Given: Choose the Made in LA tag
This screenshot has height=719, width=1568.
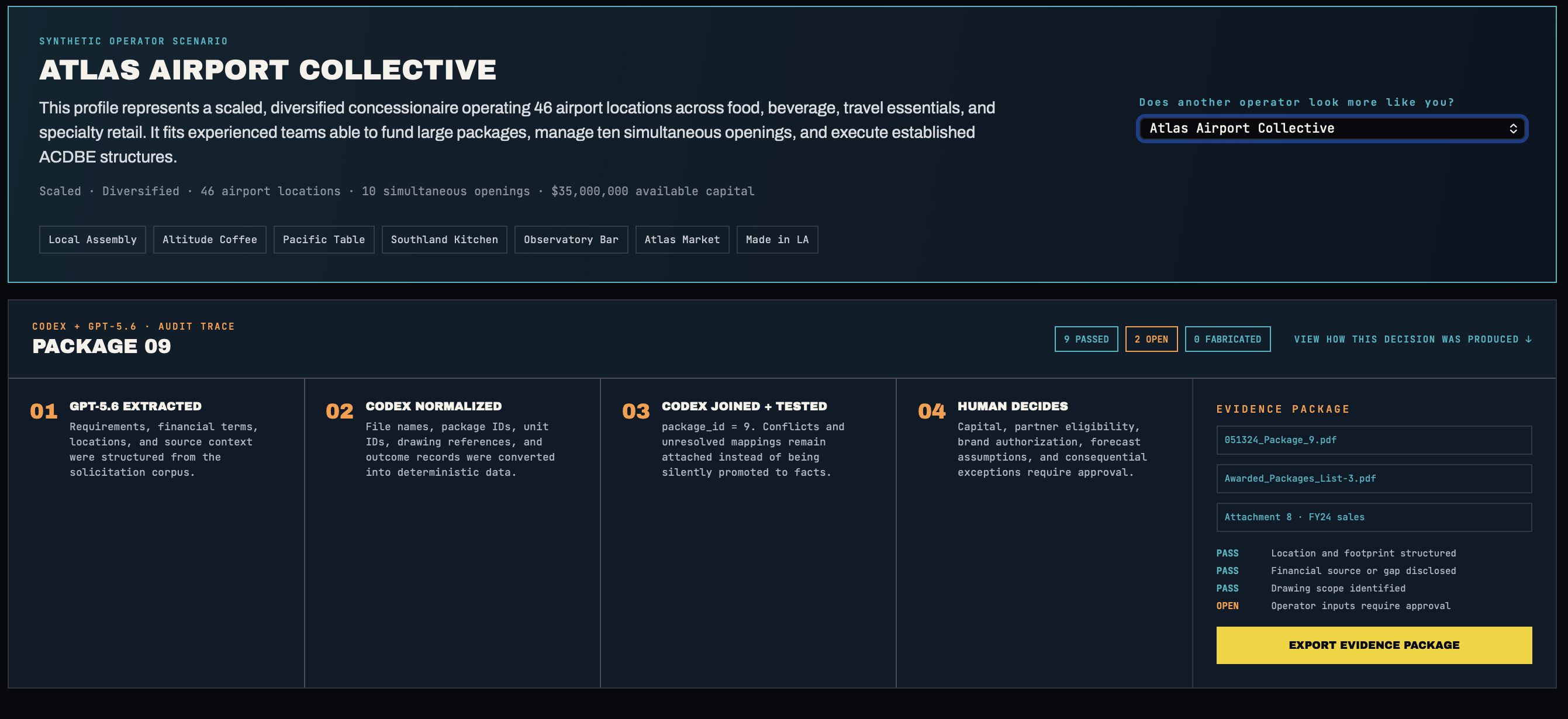Looking at the screenshot, I should click(778, 240).
